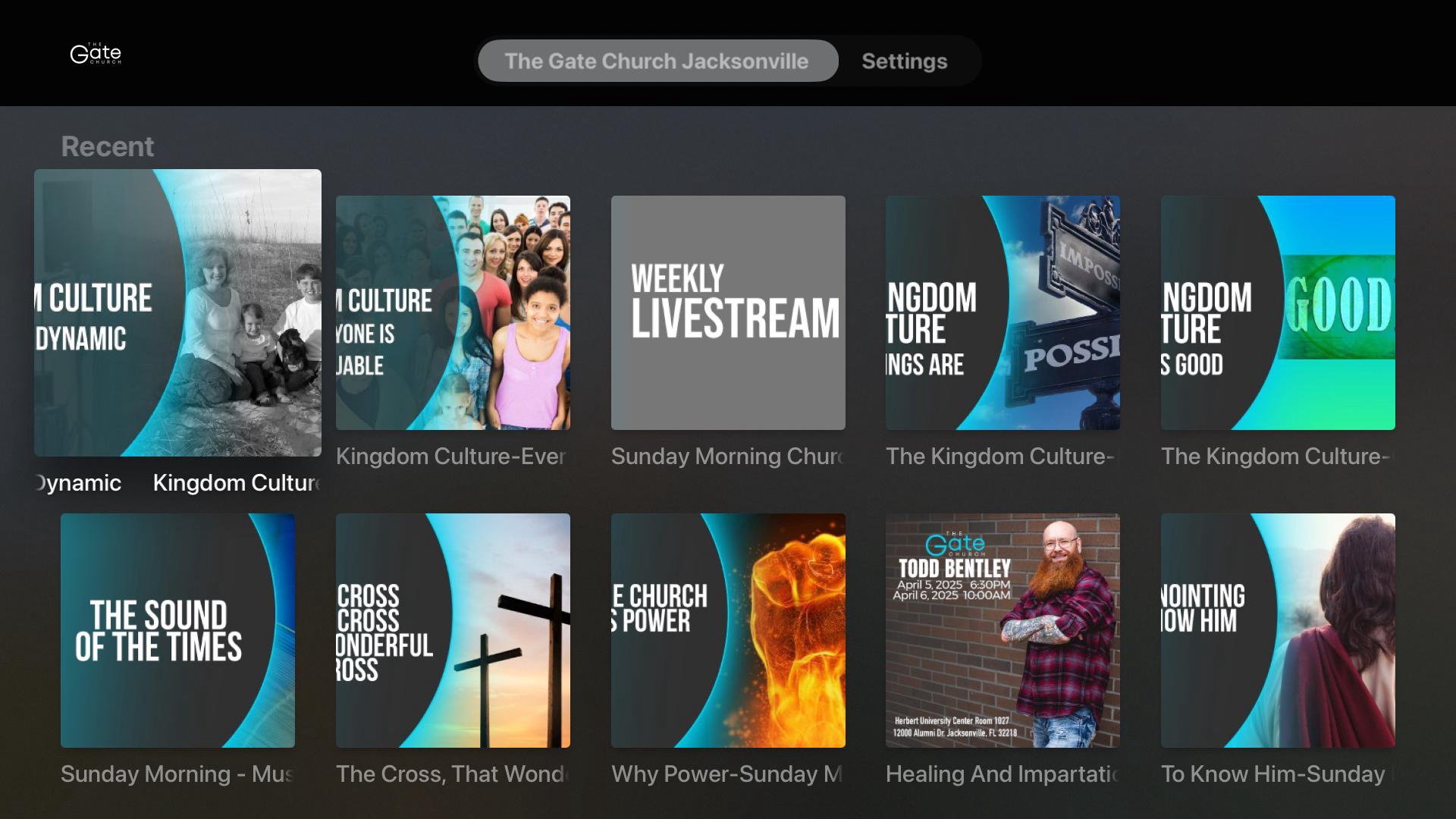
Task: Select The Gate Church Jacksonville tab
Action: (x=657, y=61)
